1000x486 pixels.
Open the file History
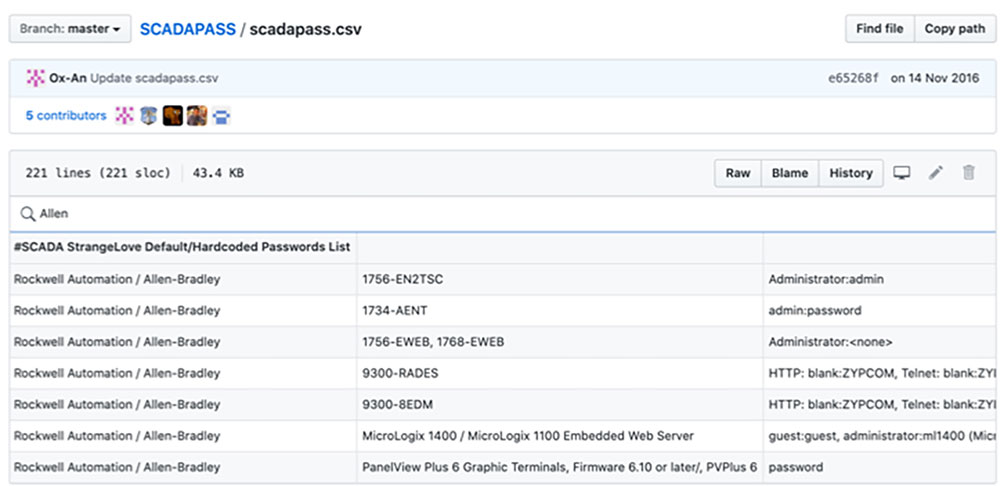(x=851, y=173)
